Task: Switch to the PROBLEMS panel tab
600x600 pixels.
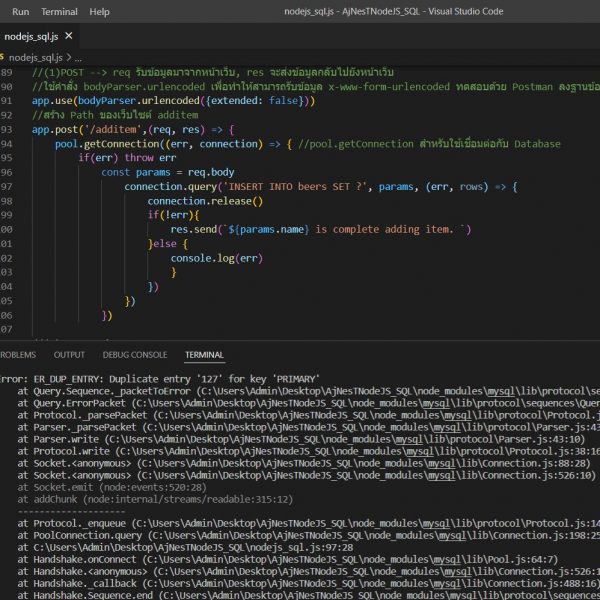Action: tap(17, 355)
